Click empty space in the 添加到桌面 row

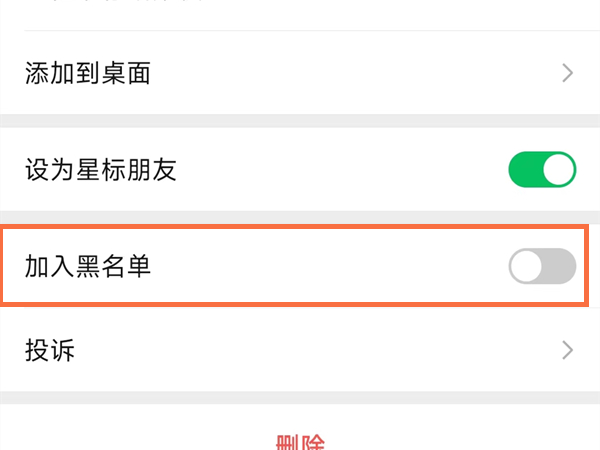point(350,73)
